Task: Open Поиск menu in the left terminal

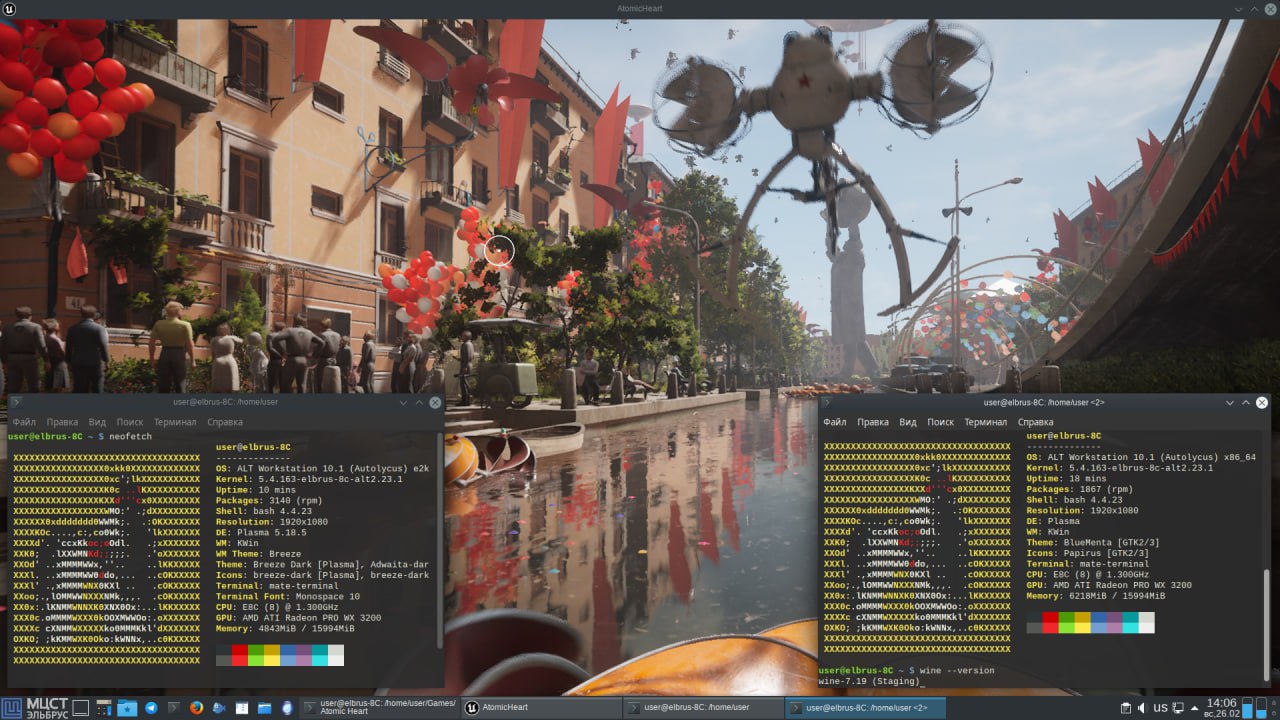Action: pyautogui.click(x=130, y=422)
